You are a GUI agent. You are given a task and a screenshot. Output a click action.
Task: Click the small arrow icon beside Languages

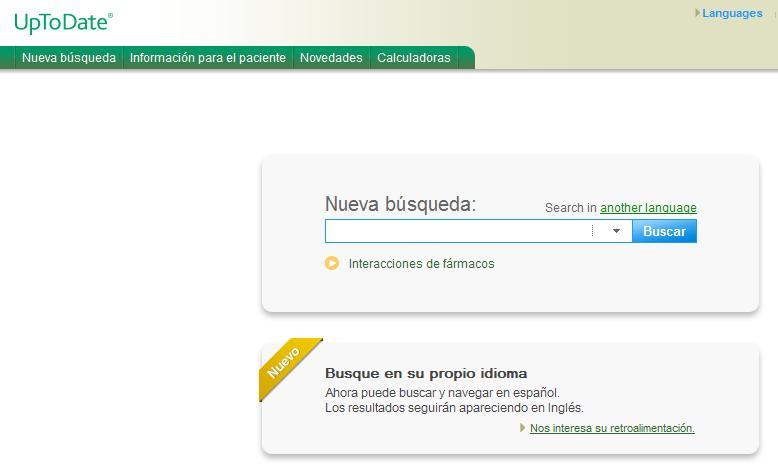(697, 14)
